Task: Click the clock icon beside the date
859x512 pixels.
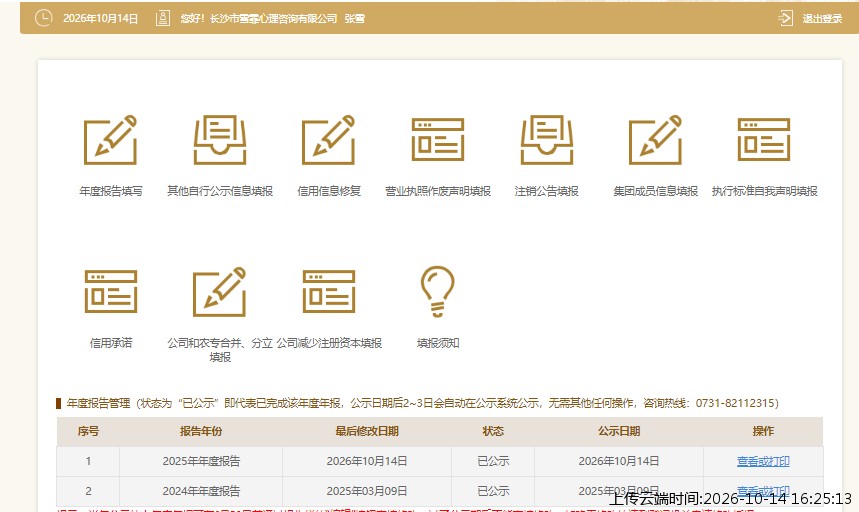Action: (x=43, y=18)
